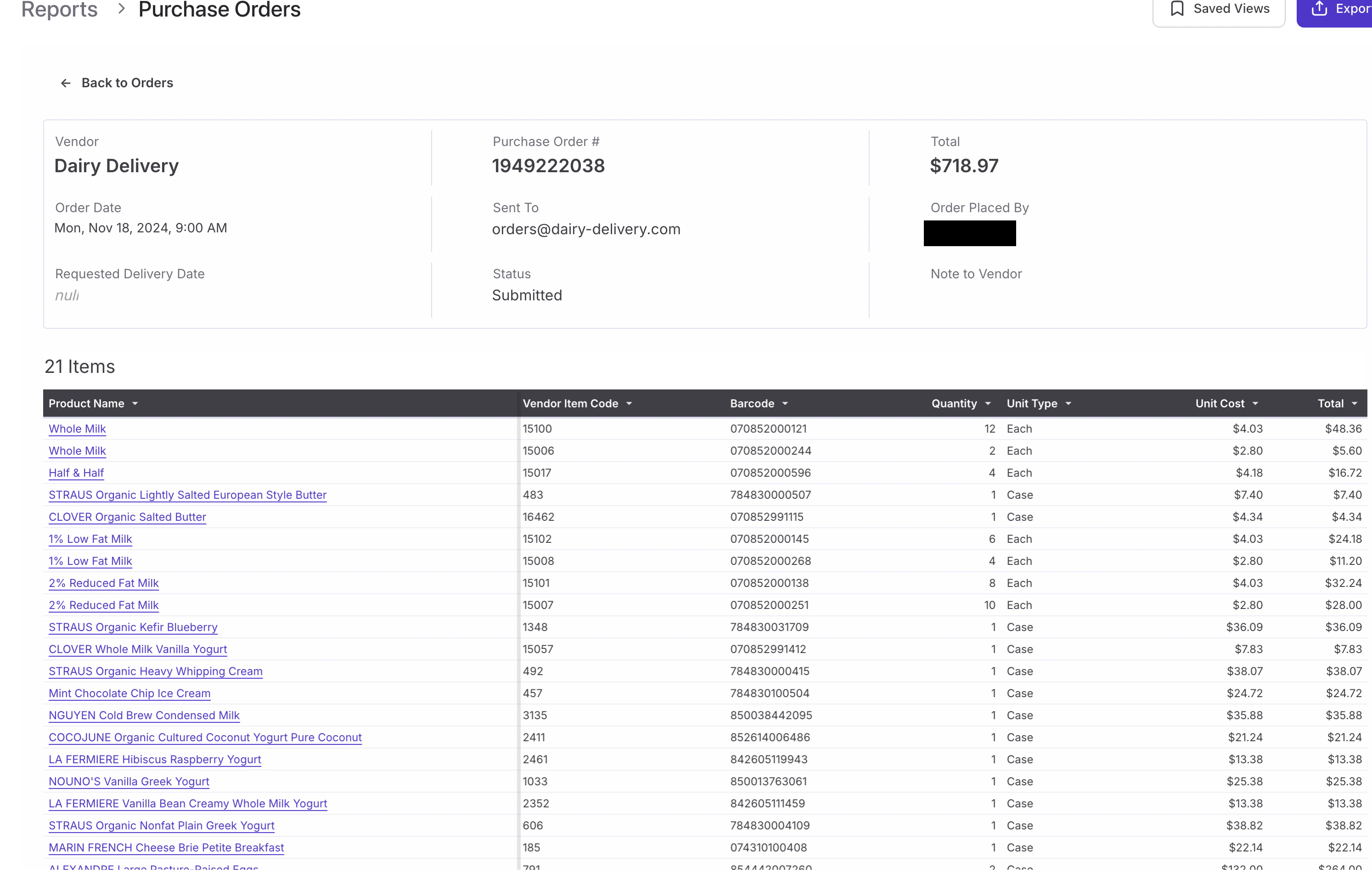Screen dimensions: 1372x879
Task: Click the breadcrumb chevron after Reports
Action: tap(121, 9)
